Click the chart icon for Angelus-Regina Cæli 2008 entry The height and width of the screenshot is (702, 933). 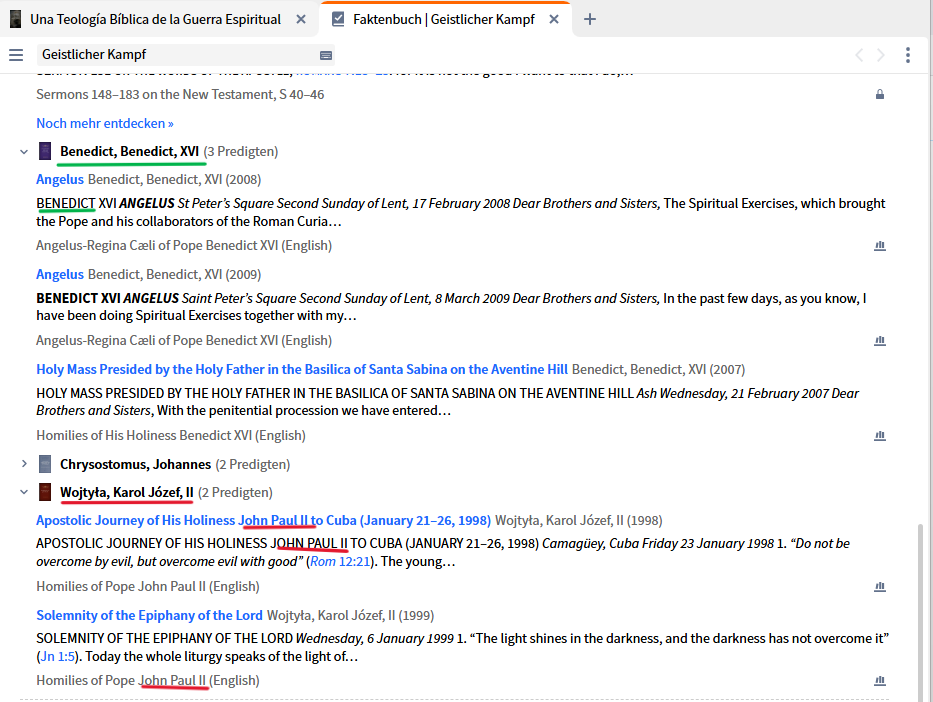click(x=880, y=246)
